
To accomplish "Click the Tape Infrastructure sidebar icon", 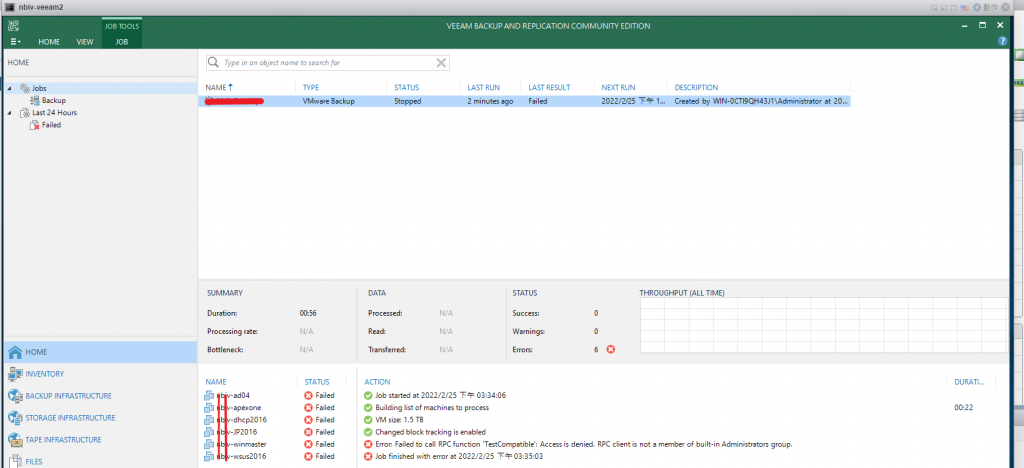I will pos(14,439).
